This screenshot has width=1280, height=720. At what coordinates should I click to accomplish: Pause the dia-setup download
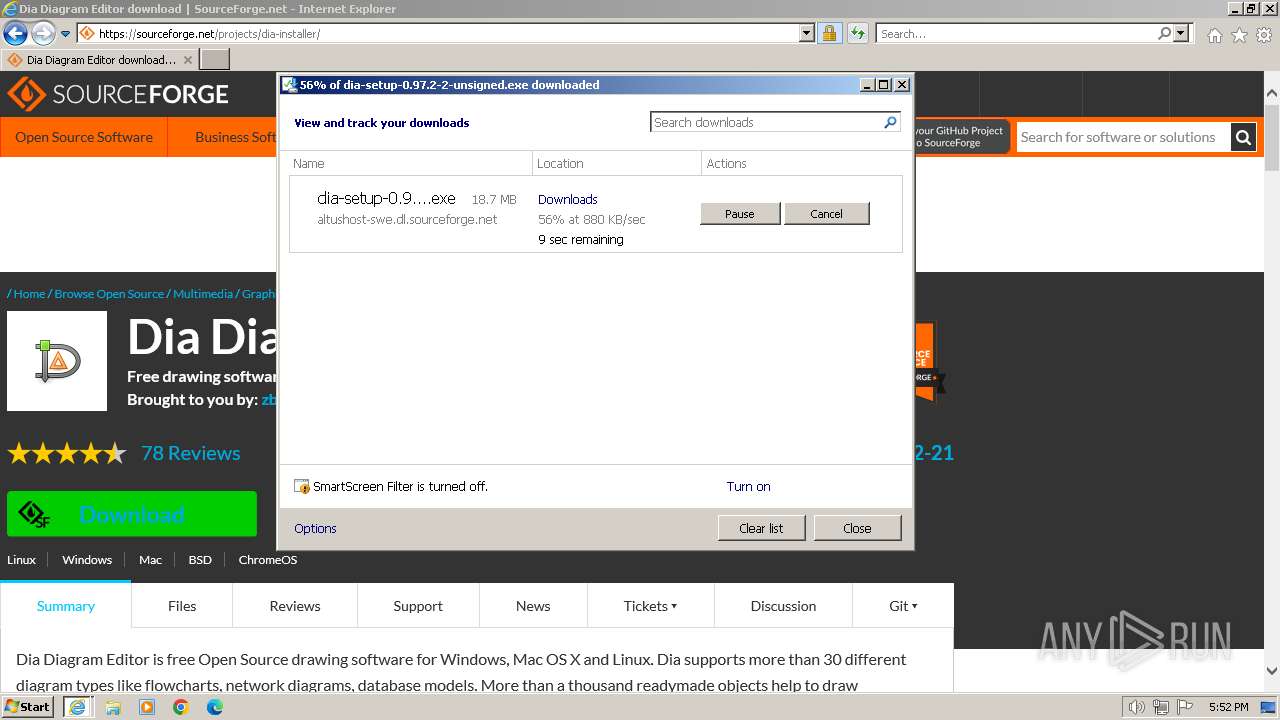pos(740,213)
